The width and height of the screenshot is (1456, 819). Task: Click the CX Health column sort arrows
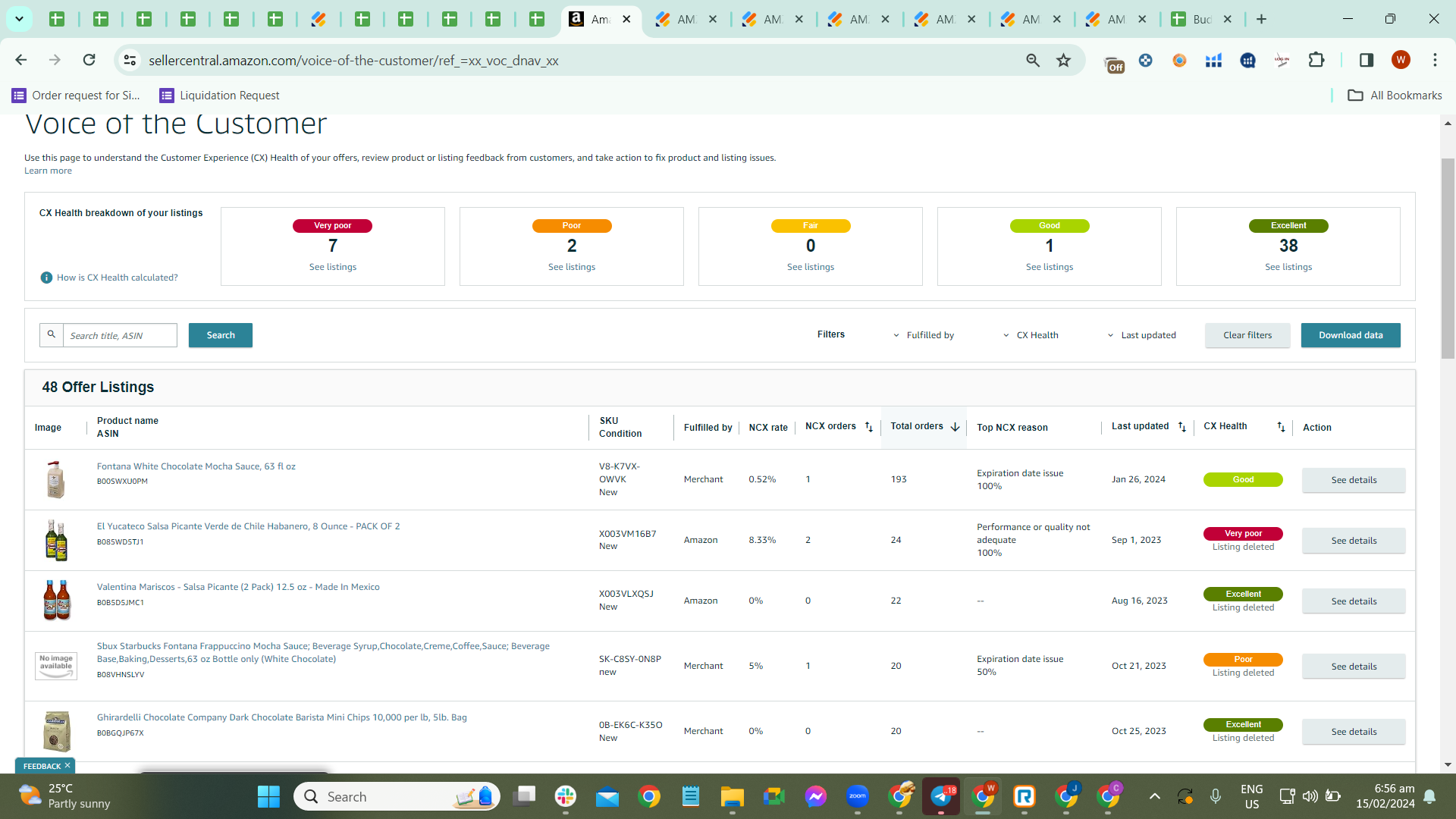point(1281,427)
